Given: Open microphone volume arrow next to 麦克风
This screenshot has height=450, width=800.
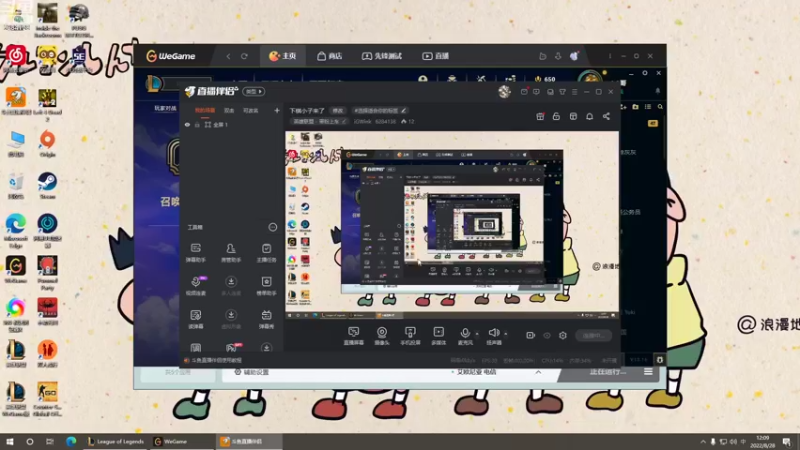Looking at the screenshot, I should coord(477,334).
